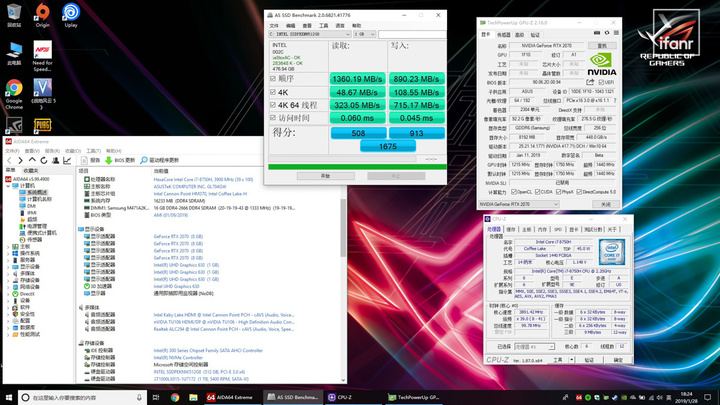
Task: Click the green BIOS 更新 arrow
Action: coord(109,160)
